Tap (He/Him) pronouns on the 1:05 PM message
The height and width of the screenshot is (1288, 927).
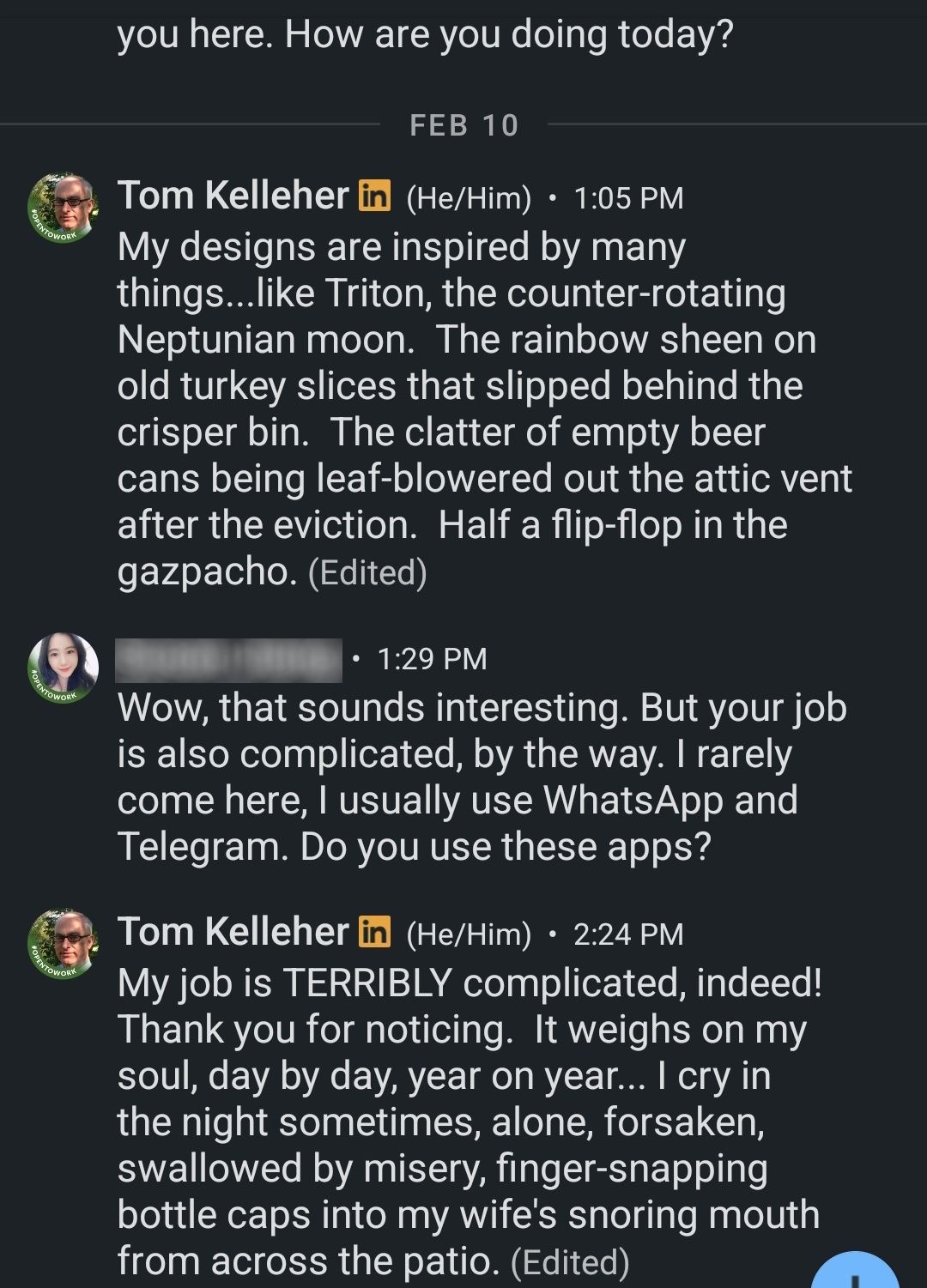469,198
